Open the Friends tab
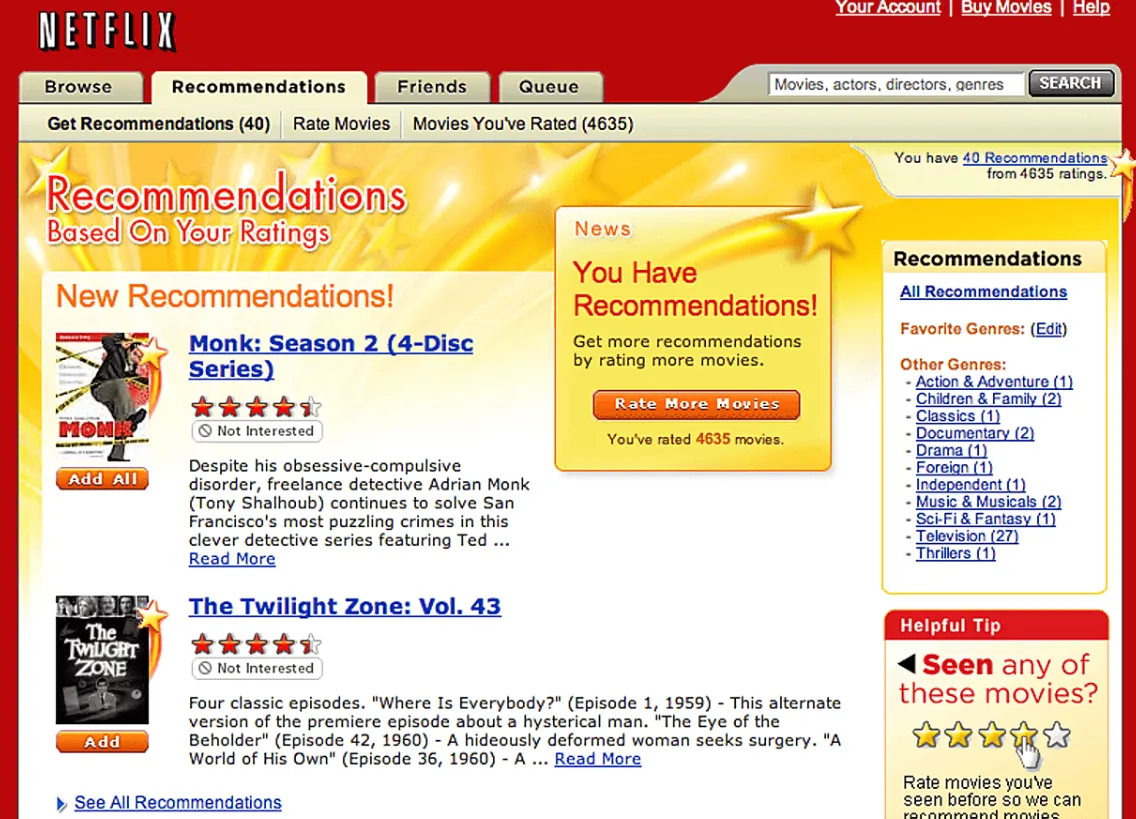The image size is (1136, 819). coord(433,87)
